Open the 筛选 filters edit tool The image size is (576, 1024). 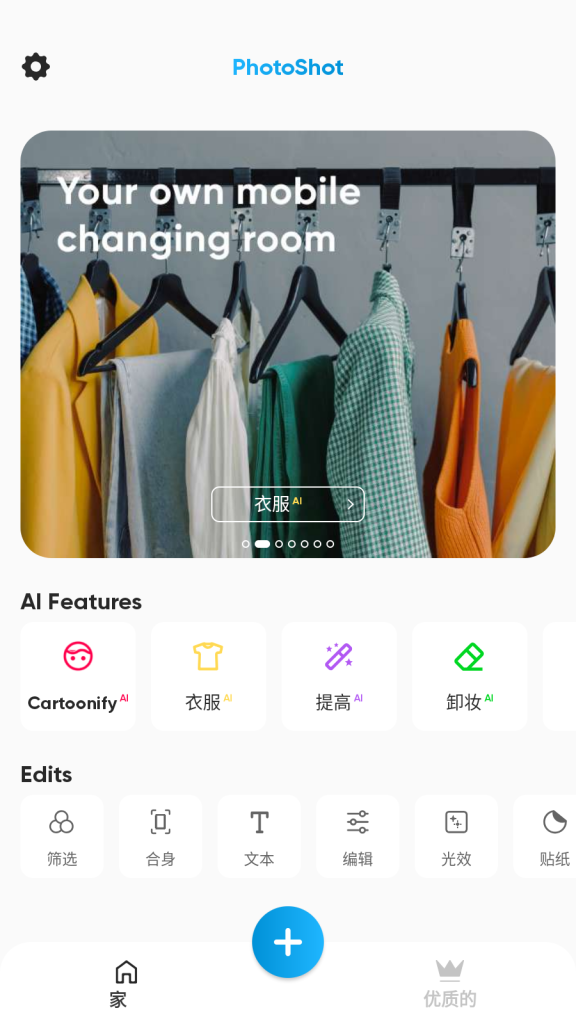[62, 837]
